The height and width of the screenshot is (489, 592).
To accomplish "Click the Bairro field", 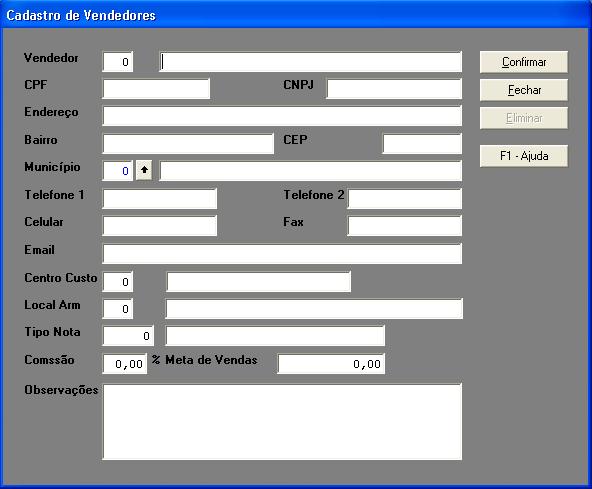I will (188, 143).
